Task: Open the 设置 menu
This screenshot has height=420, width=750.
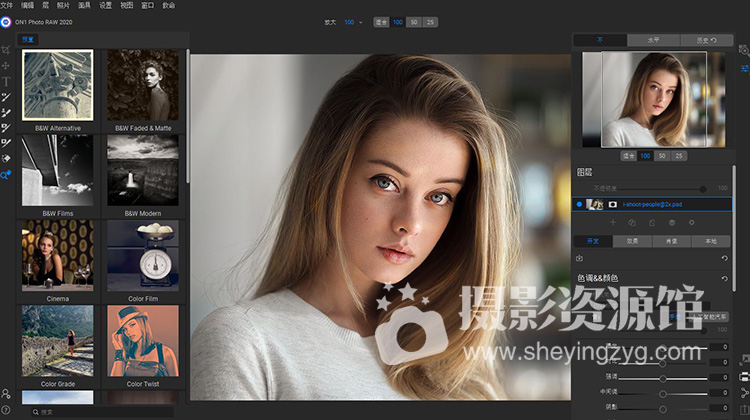Action: [x=105, y=5]
